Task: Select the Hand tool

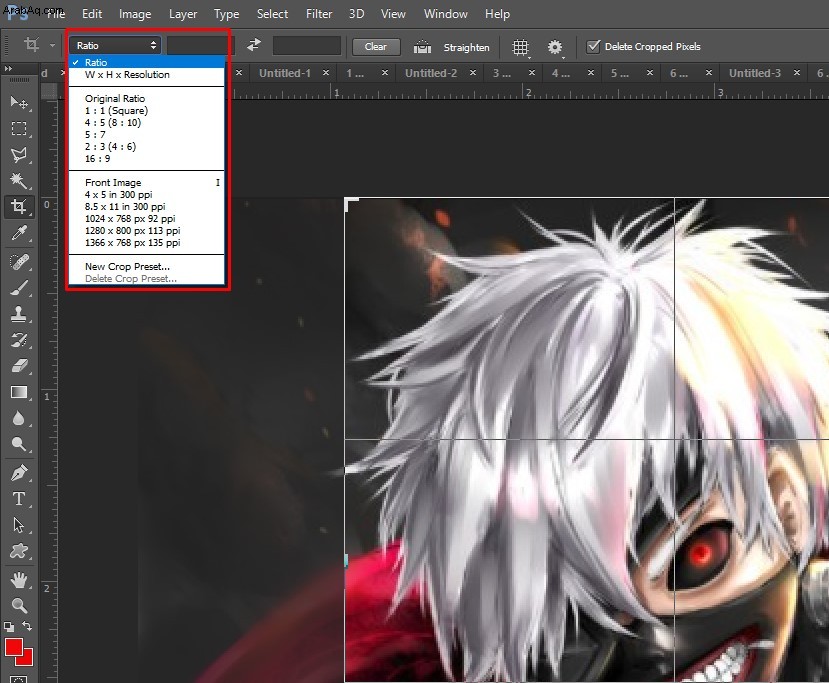Action: click(x=19, y=580)
